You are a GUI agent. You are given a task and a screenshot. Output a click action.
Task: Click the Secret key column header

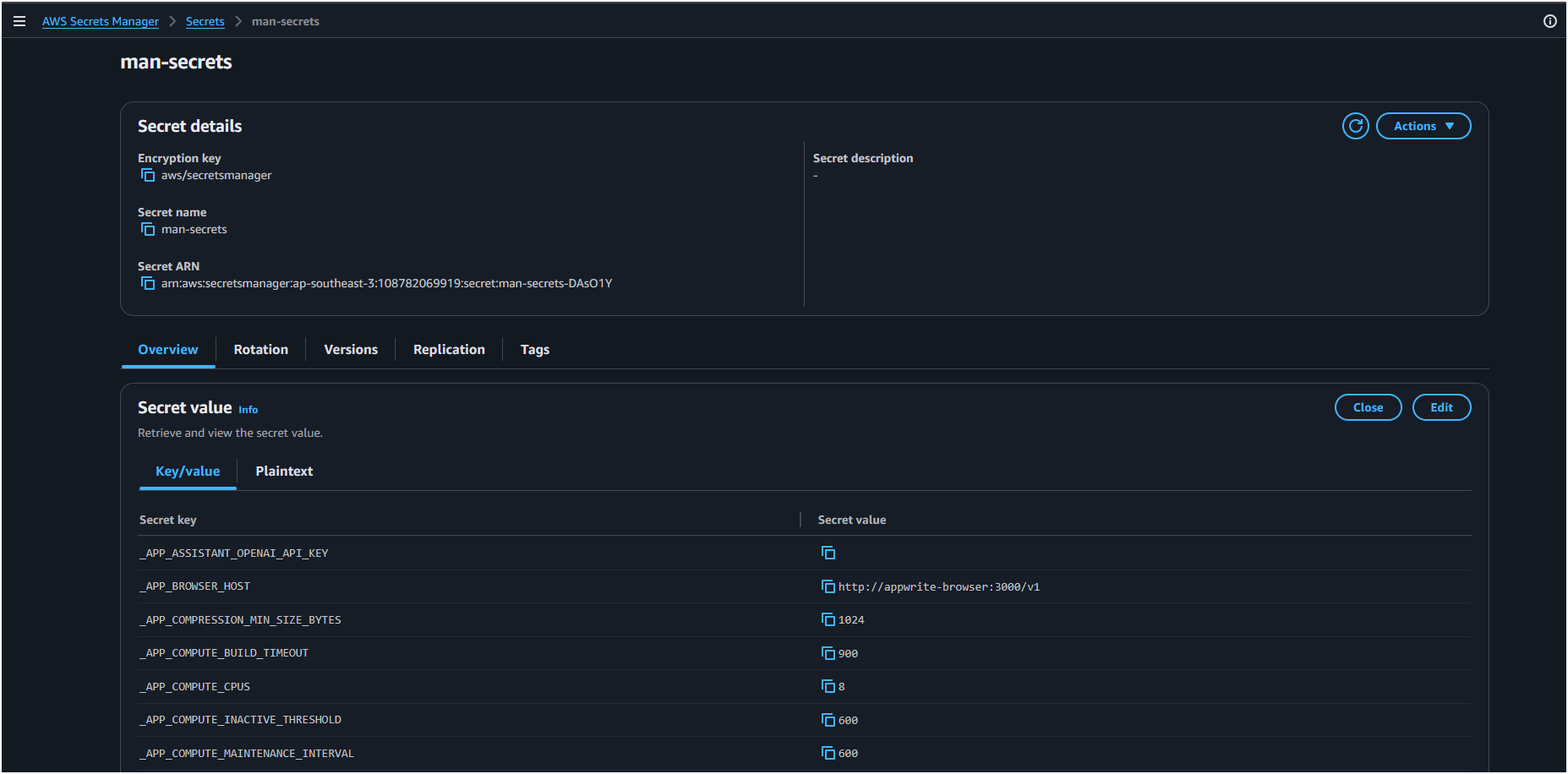[x=168, y=520]
